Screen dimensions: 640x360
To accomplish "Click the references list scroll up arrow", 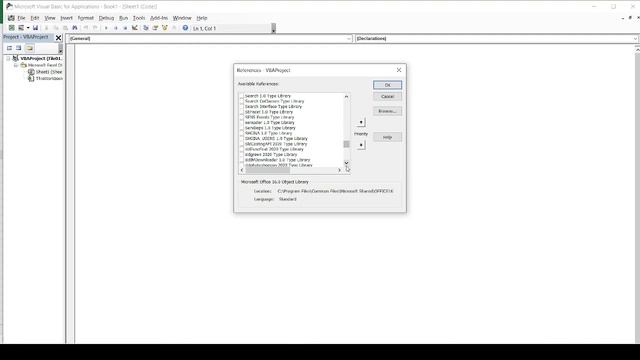I will [347, 96].
